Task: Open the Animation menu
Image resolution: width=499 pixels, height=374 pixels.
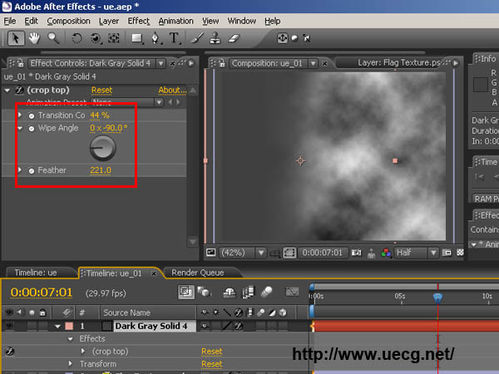Action: 176,21
